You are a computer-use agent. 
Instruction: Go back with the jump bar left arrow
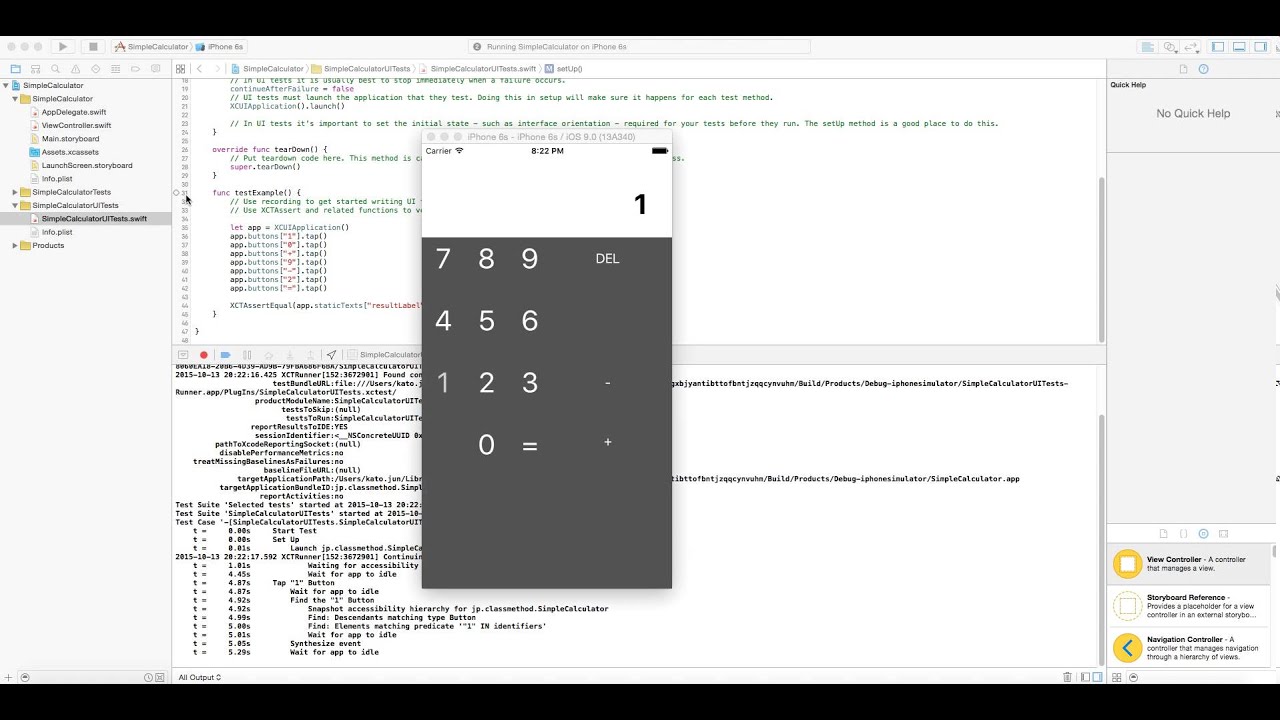coord(200,69)
